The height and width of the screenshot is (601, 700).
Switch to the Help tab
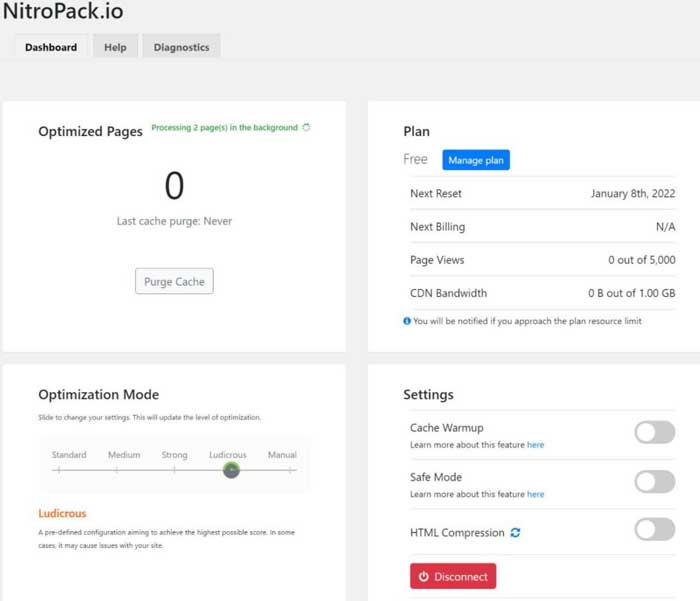coord(115,47)
